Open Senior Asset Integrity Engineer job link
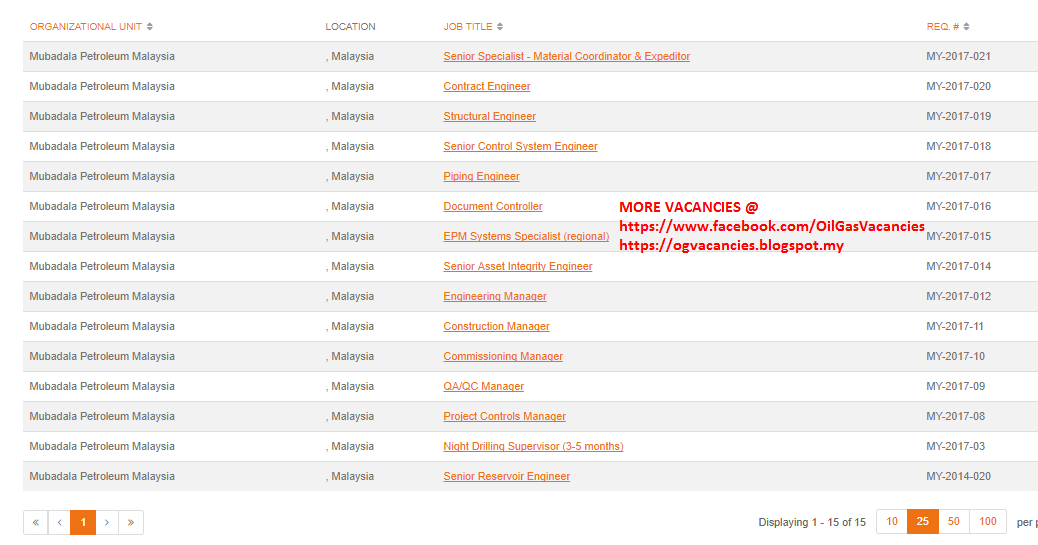 (518, 266)
